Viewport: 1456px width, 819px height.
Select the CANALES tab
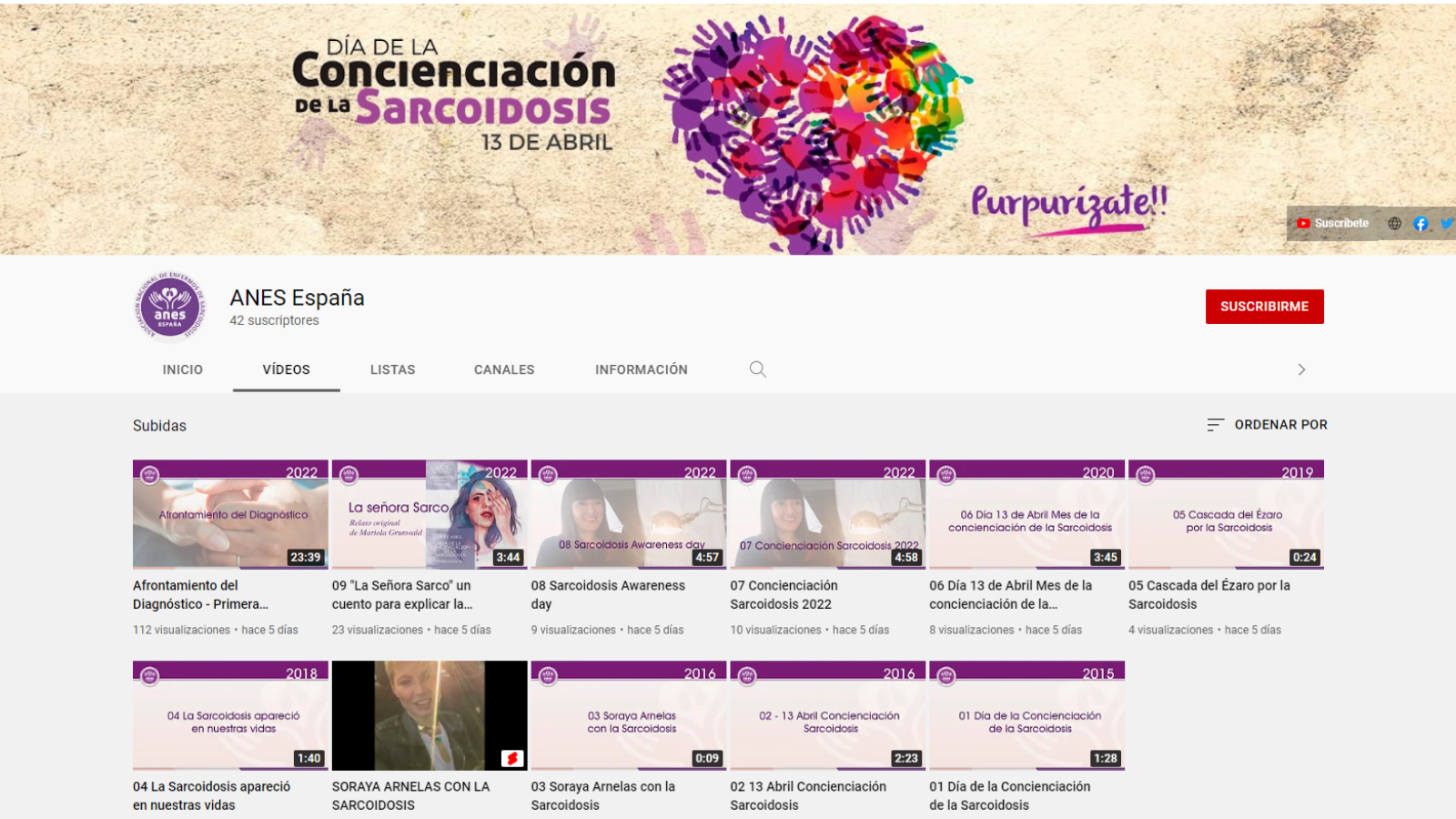pos(504,369)
